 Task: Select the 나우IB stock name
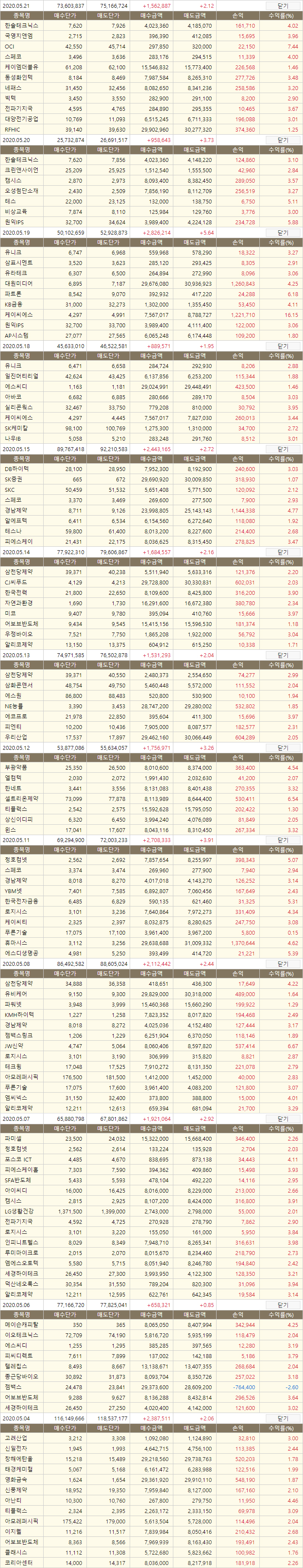pos(13,438)
